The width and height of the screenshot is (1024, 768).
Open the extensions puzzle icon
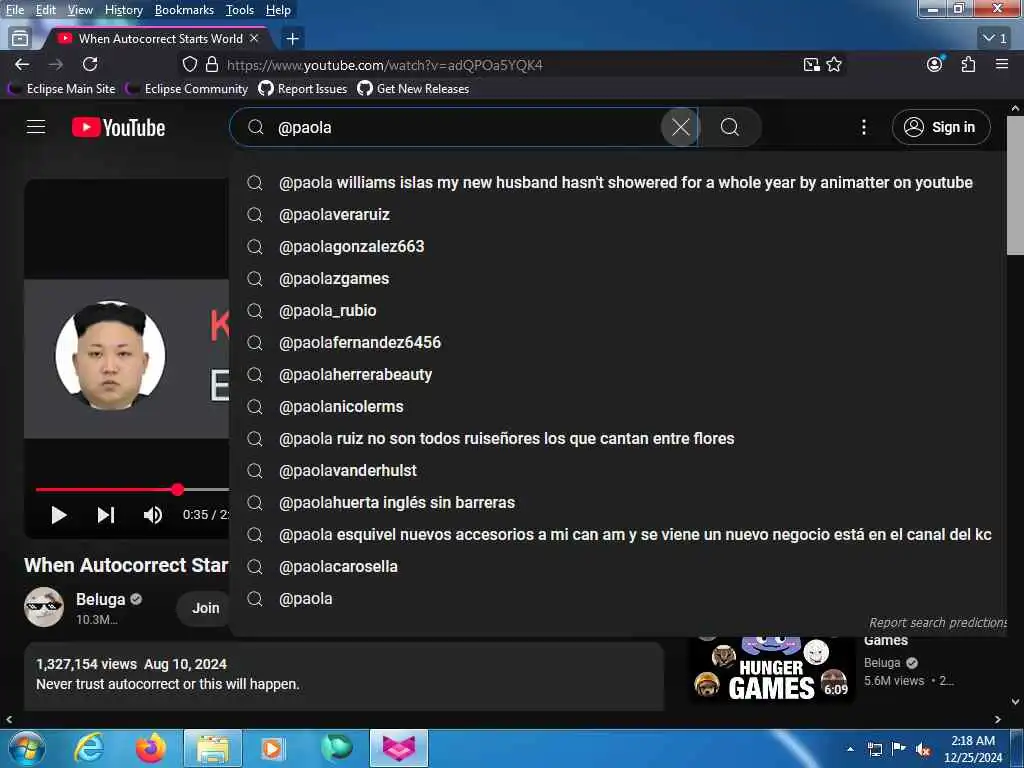(x=968, y=65)
